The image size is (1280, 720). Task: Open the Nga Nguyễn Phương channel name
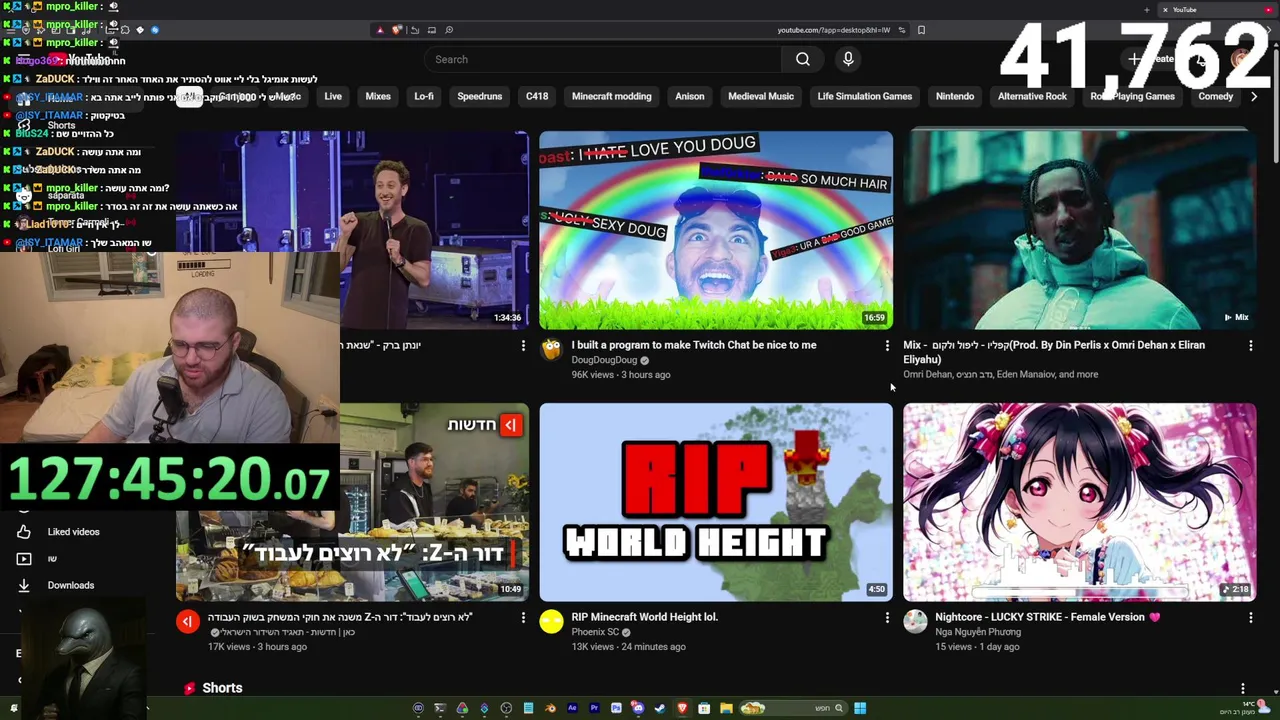point(978,632)
